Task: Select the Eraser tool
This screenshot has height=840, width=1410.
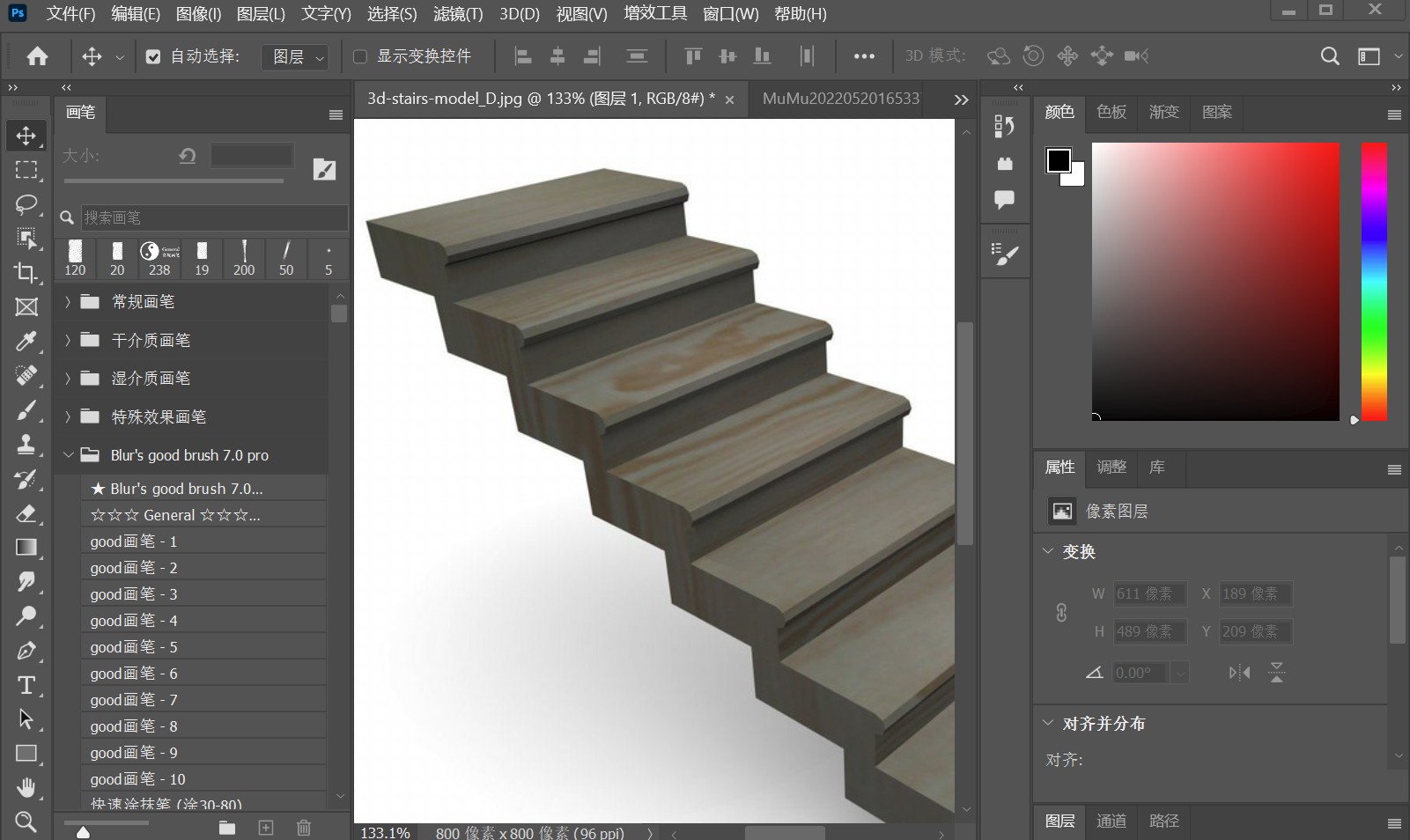Action: 26,513
